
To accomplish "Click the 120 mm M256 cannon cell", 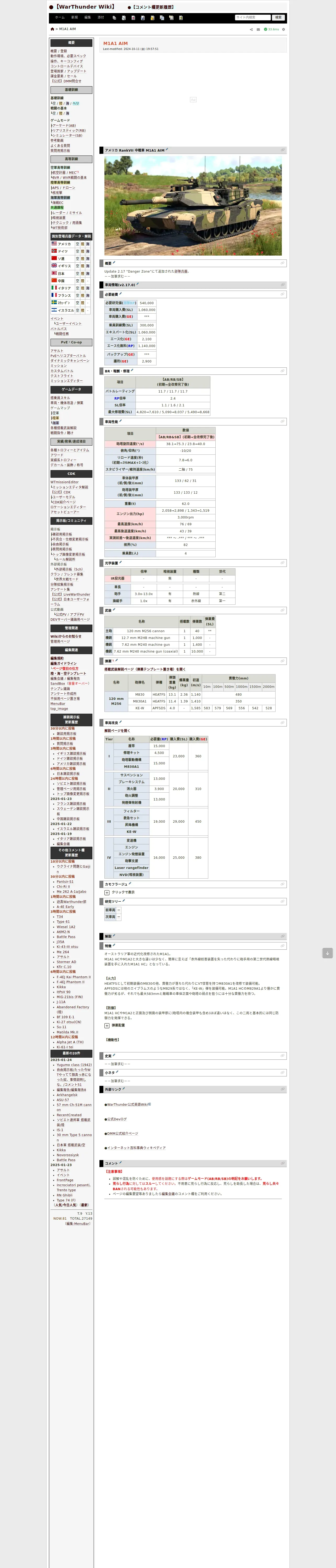I will 146,631.
